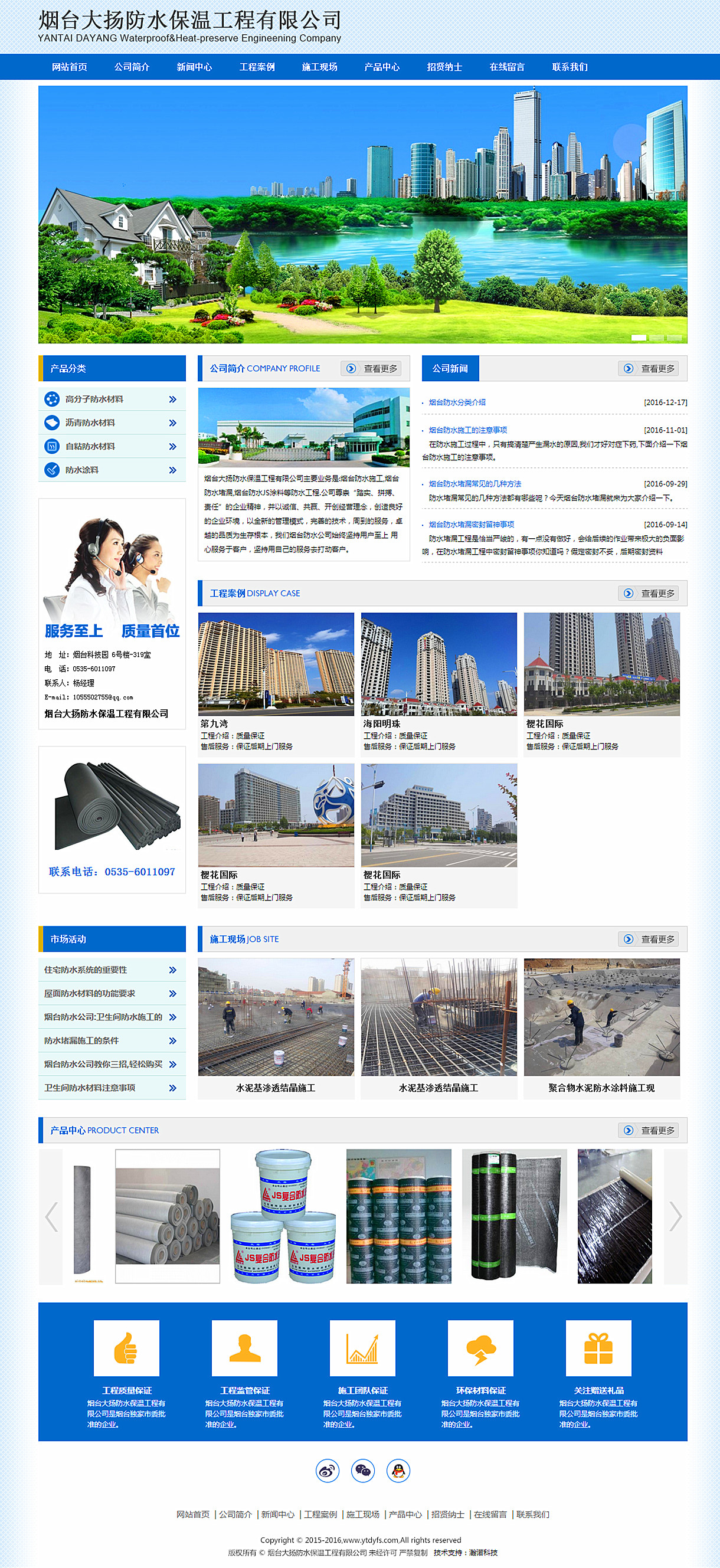This screenshot has height=1568, width=720.
Task: Show next products with right carousel arrow
Action: [675, 1216]
